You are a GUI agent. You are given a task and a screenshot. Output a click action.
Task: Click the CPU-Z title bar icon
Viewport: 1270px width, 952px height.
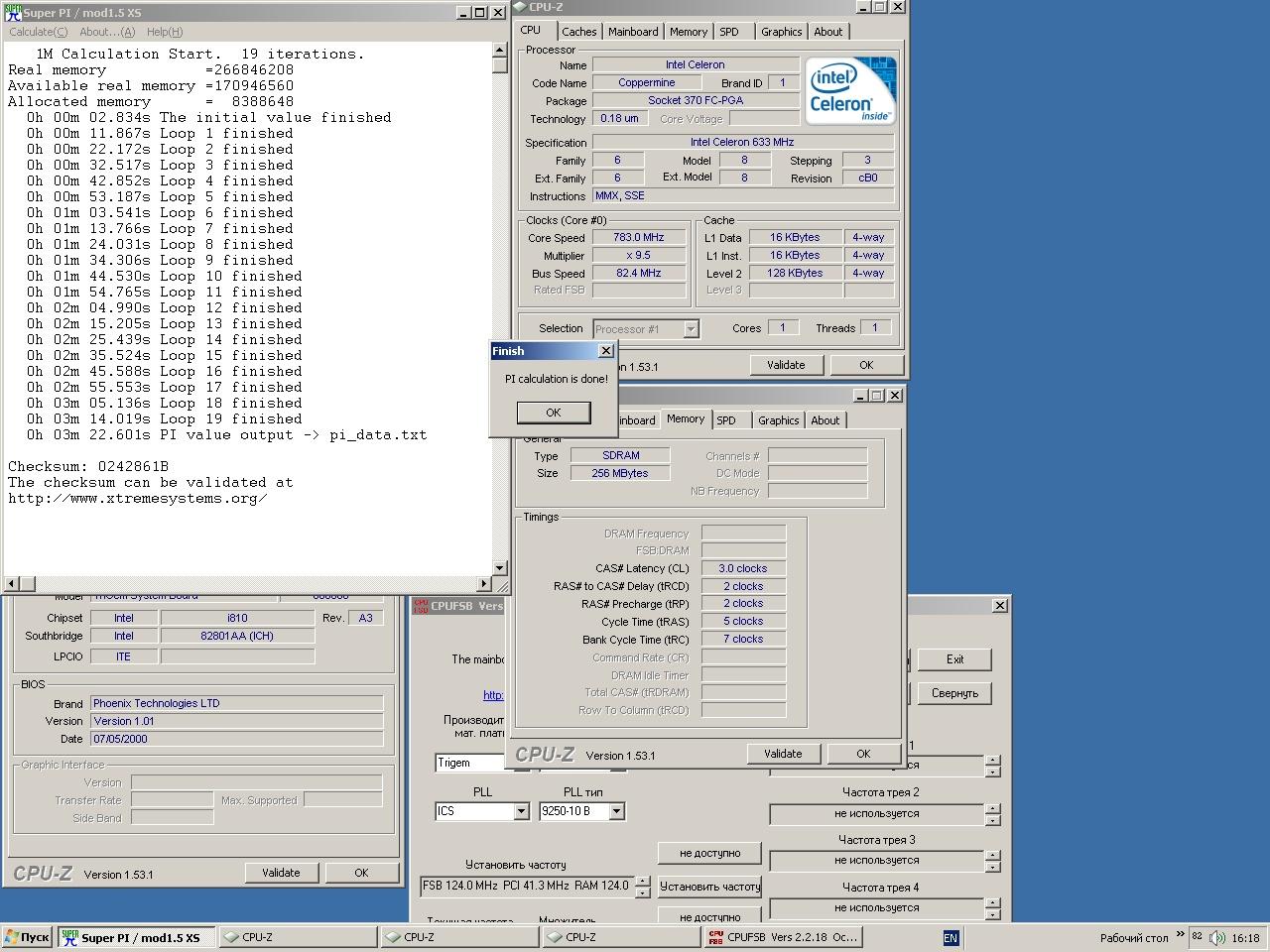pyautogui.click(x=520, y=6)
